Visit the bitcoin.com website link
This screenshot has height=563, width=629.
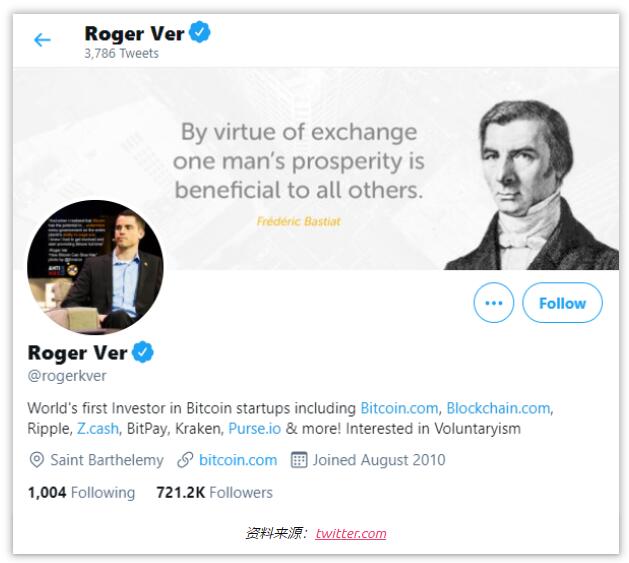pyautogui.click(x=238, y=460)
